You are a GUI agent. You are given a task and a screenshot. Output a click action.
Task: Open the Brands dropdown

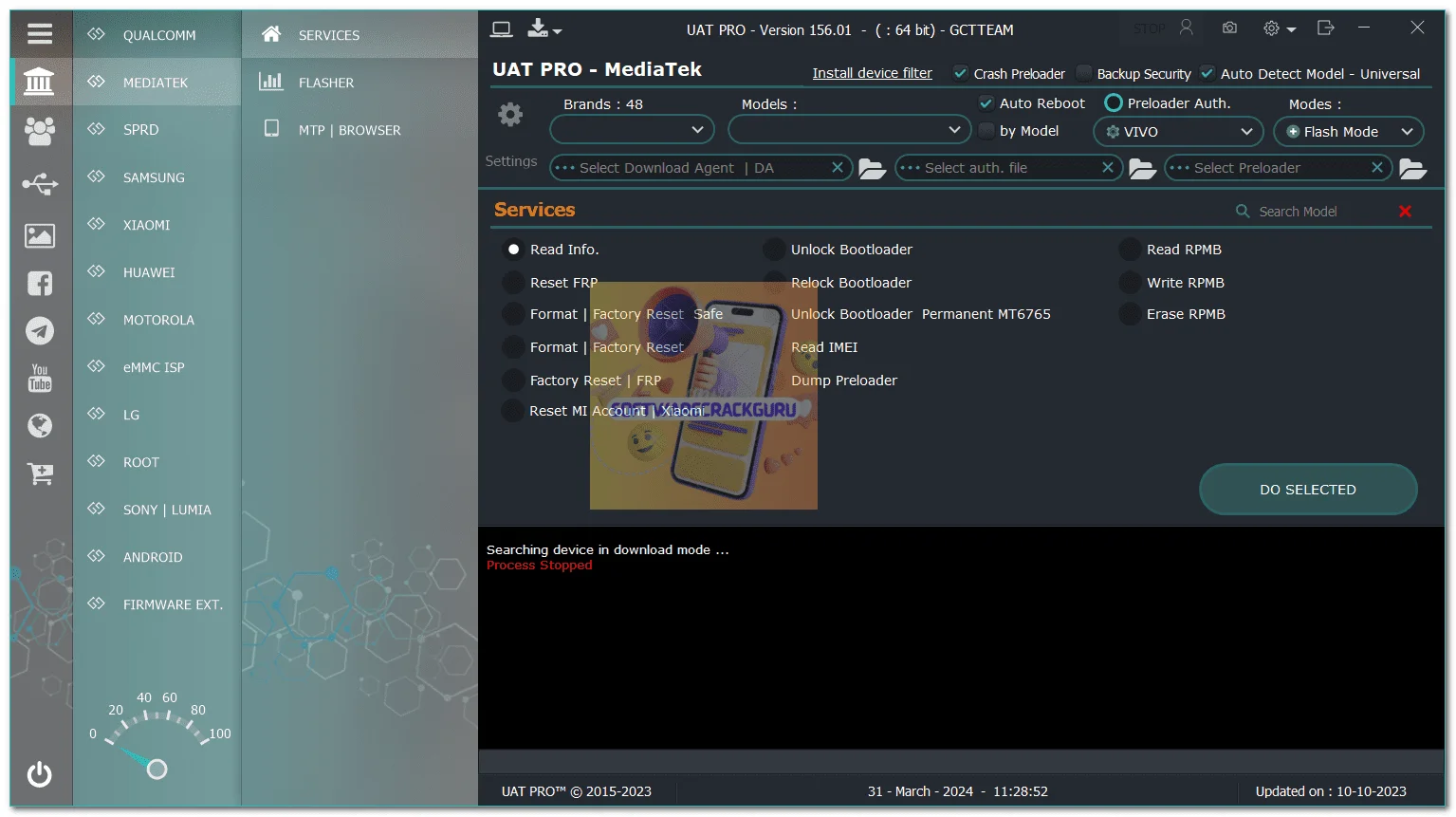point(632,129)
